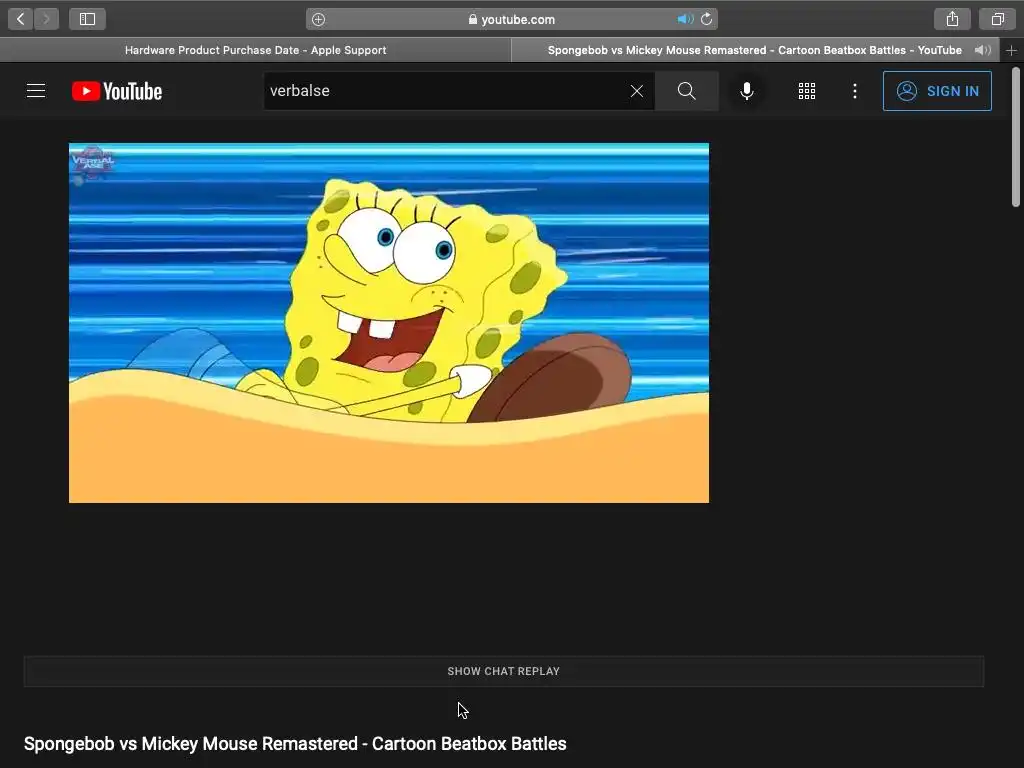The image size is (1024, 768).
Task: Open the Safari share menu
Action: 952,19
